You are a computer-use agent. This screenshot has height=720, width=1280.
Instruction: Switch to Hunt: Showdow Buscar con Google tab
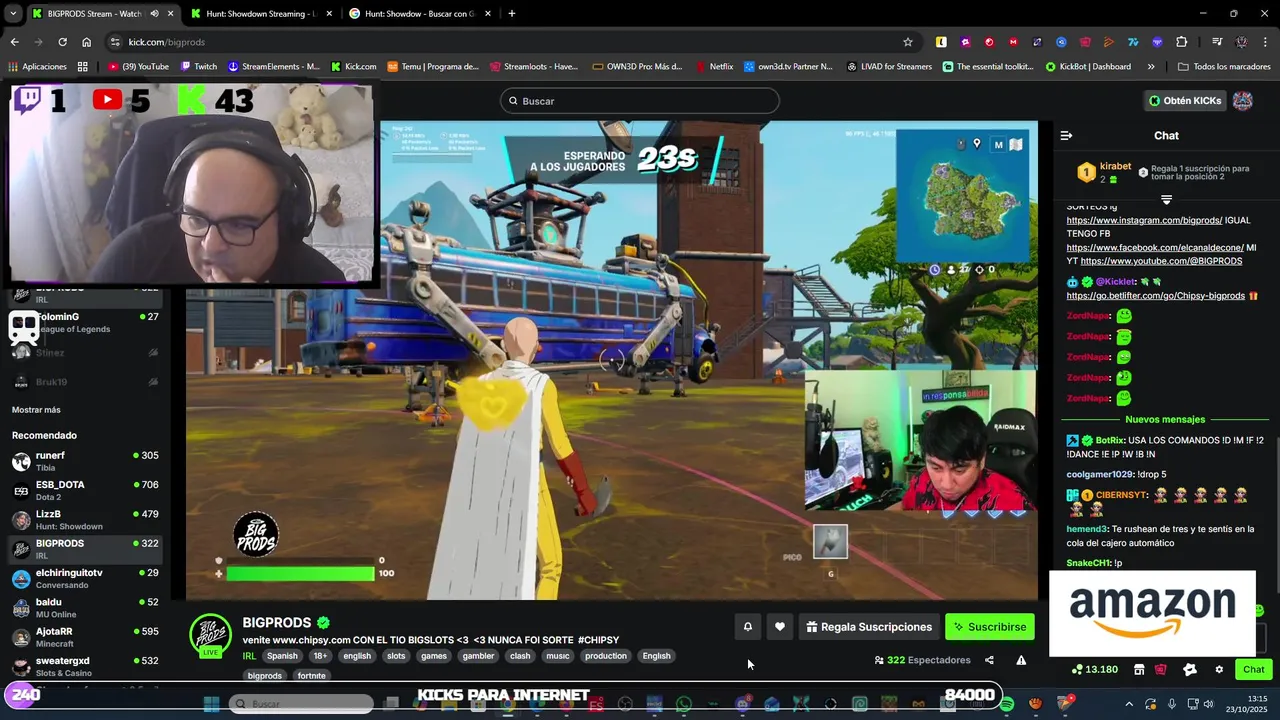[418, 14]
